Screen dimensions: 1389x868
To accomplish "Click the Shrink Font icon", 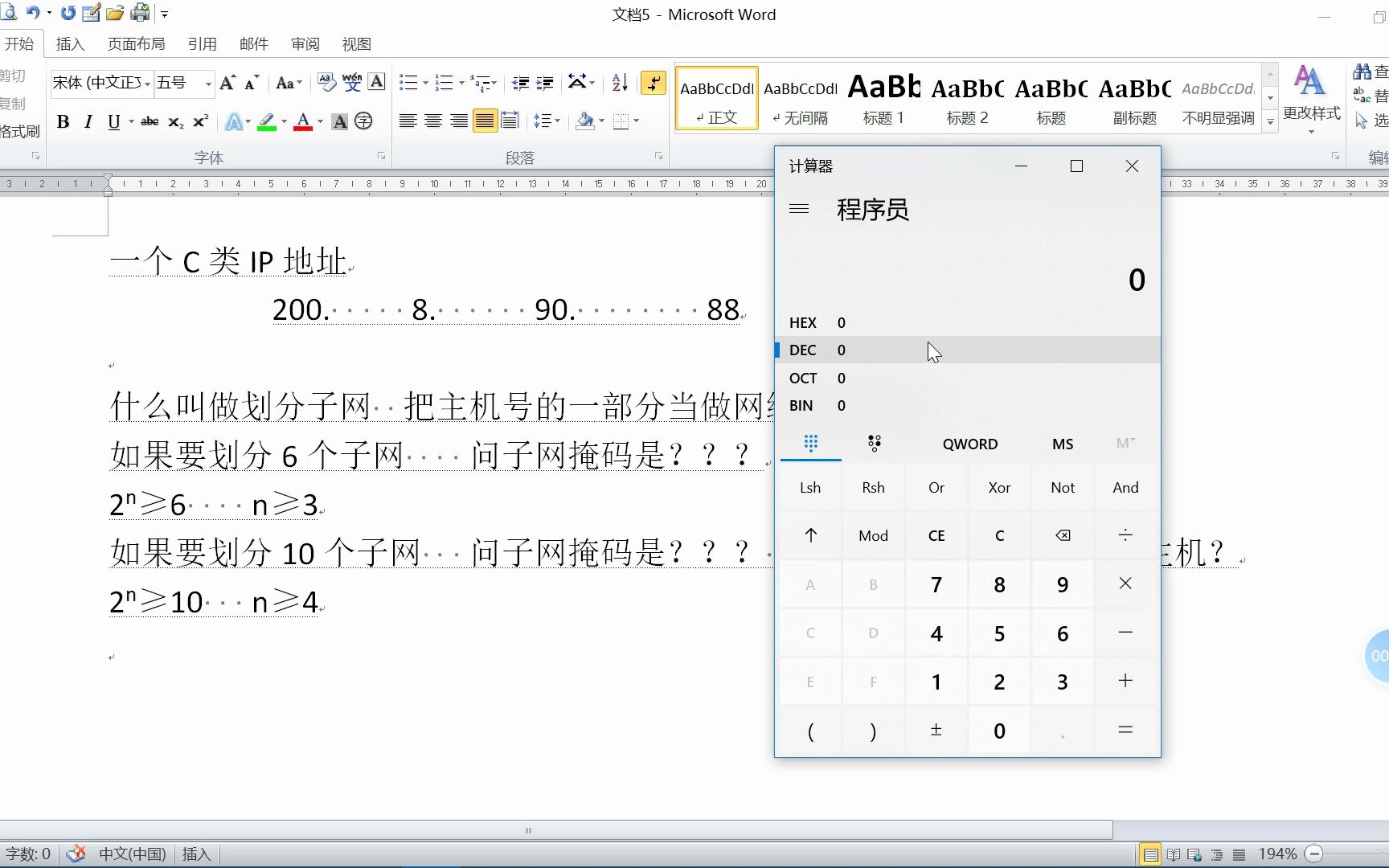I will pyautogui.click(x=252, y=83).
